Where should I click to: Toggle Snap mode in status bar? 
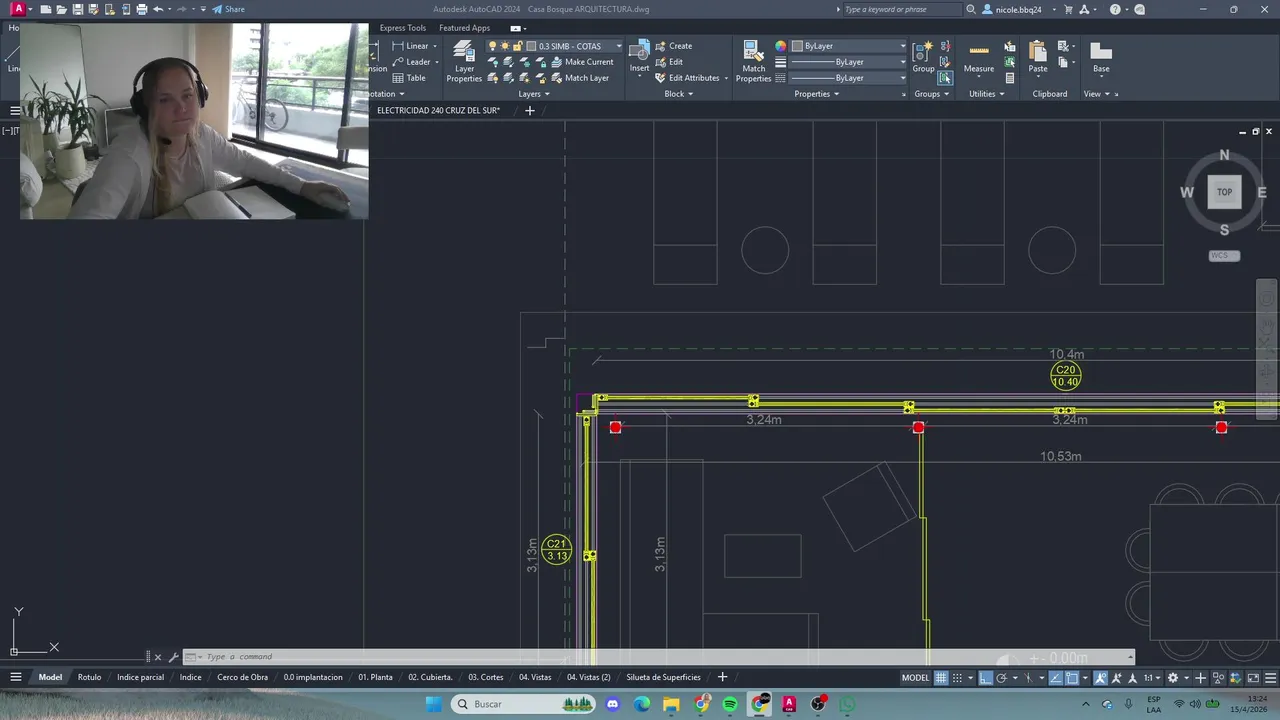[957, 678]
